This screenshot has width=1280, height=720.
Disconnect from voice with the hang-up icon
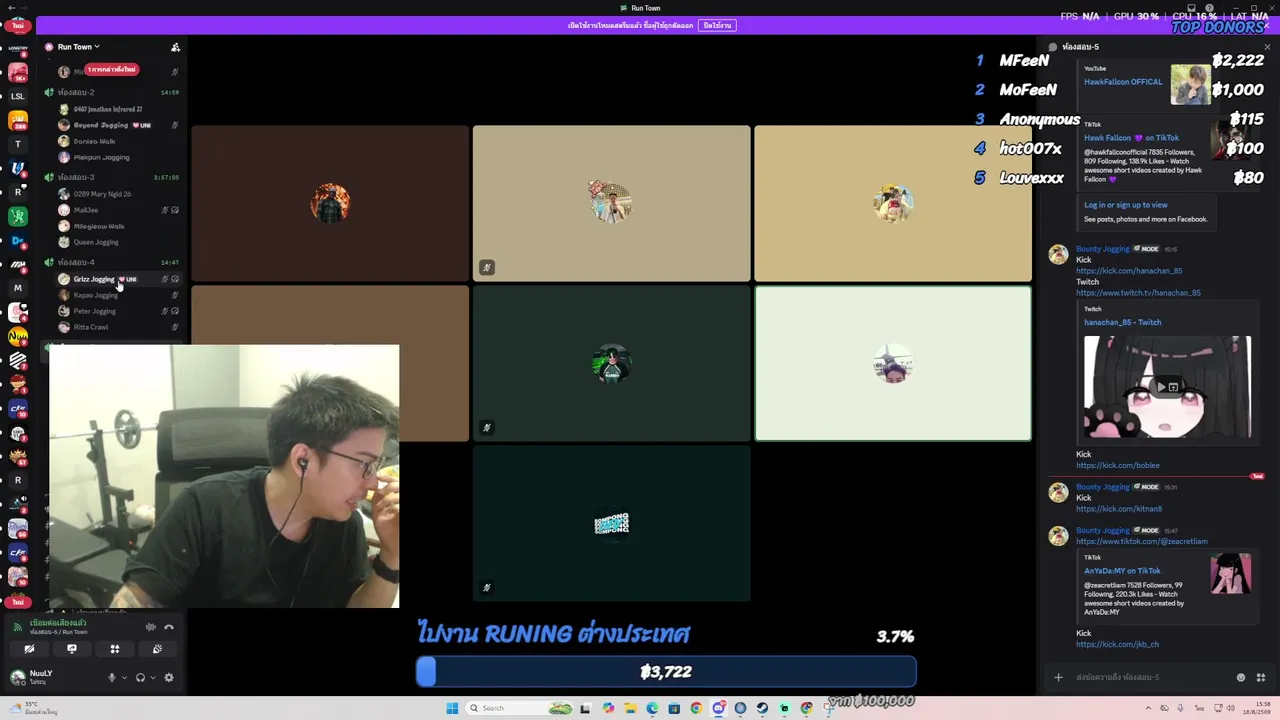169,627
